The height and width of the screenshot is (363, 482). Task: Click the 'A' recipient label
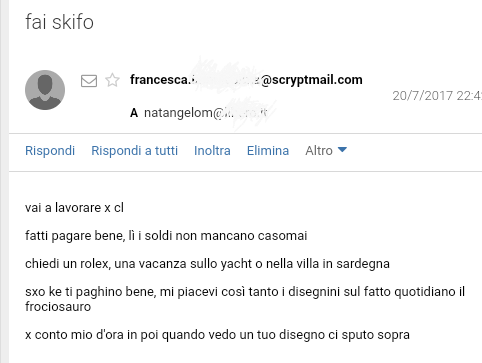tap(134, 113)
